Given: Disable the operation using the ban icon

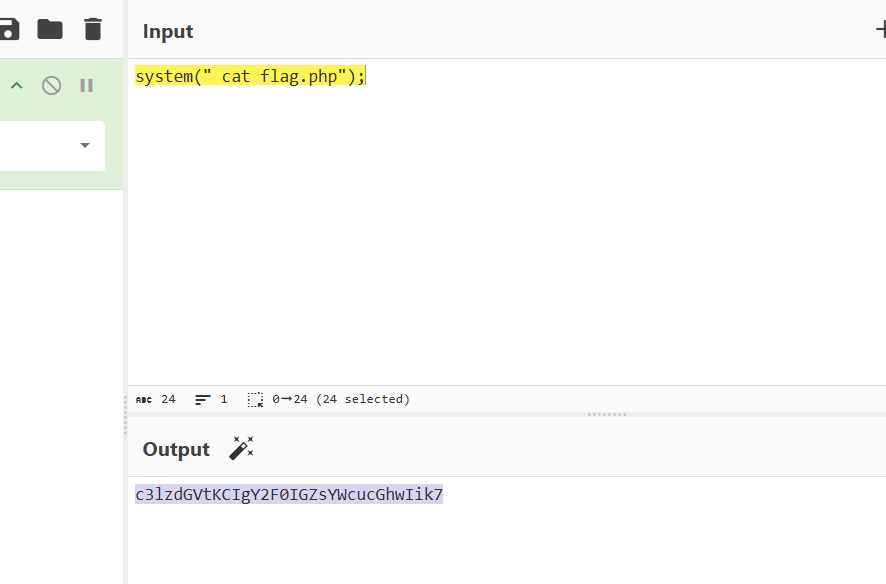Looking at the screenshot, I should (51, 86).
